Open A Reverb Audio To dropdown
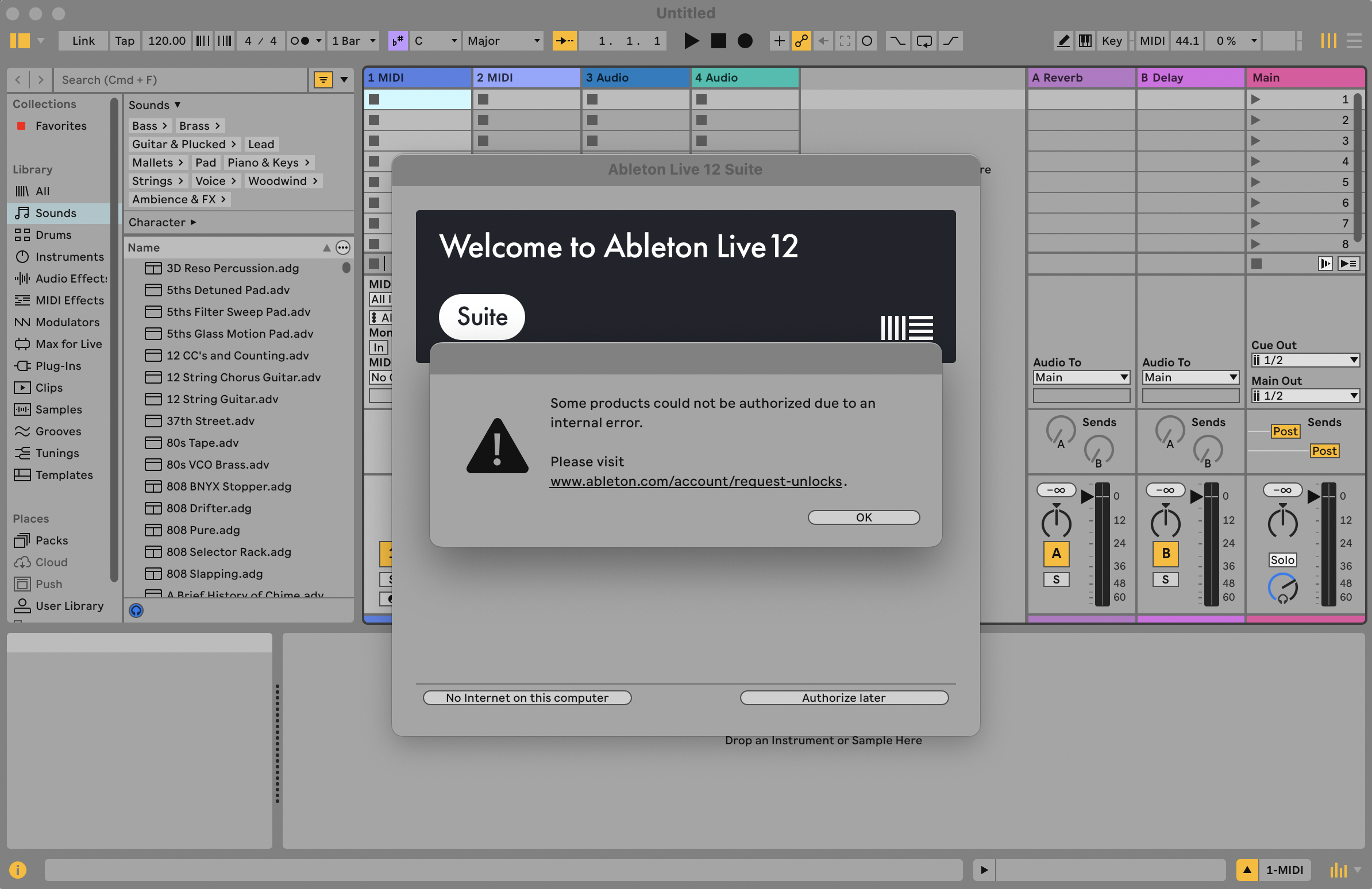1372x889 pixels. click(1081, 377)
